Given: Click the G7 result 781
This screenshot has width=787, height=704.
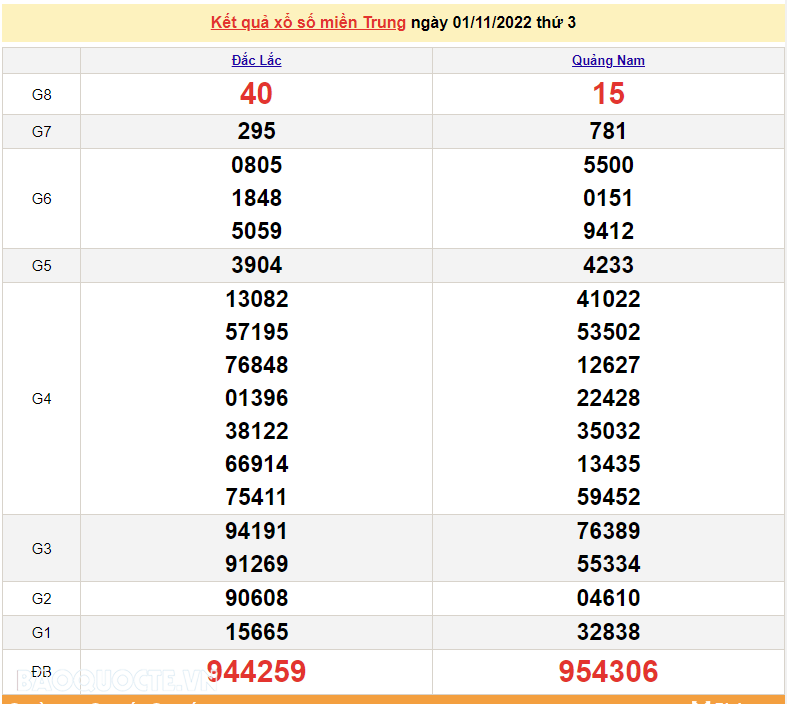Looking at the screenshot, I should point(608,131).
